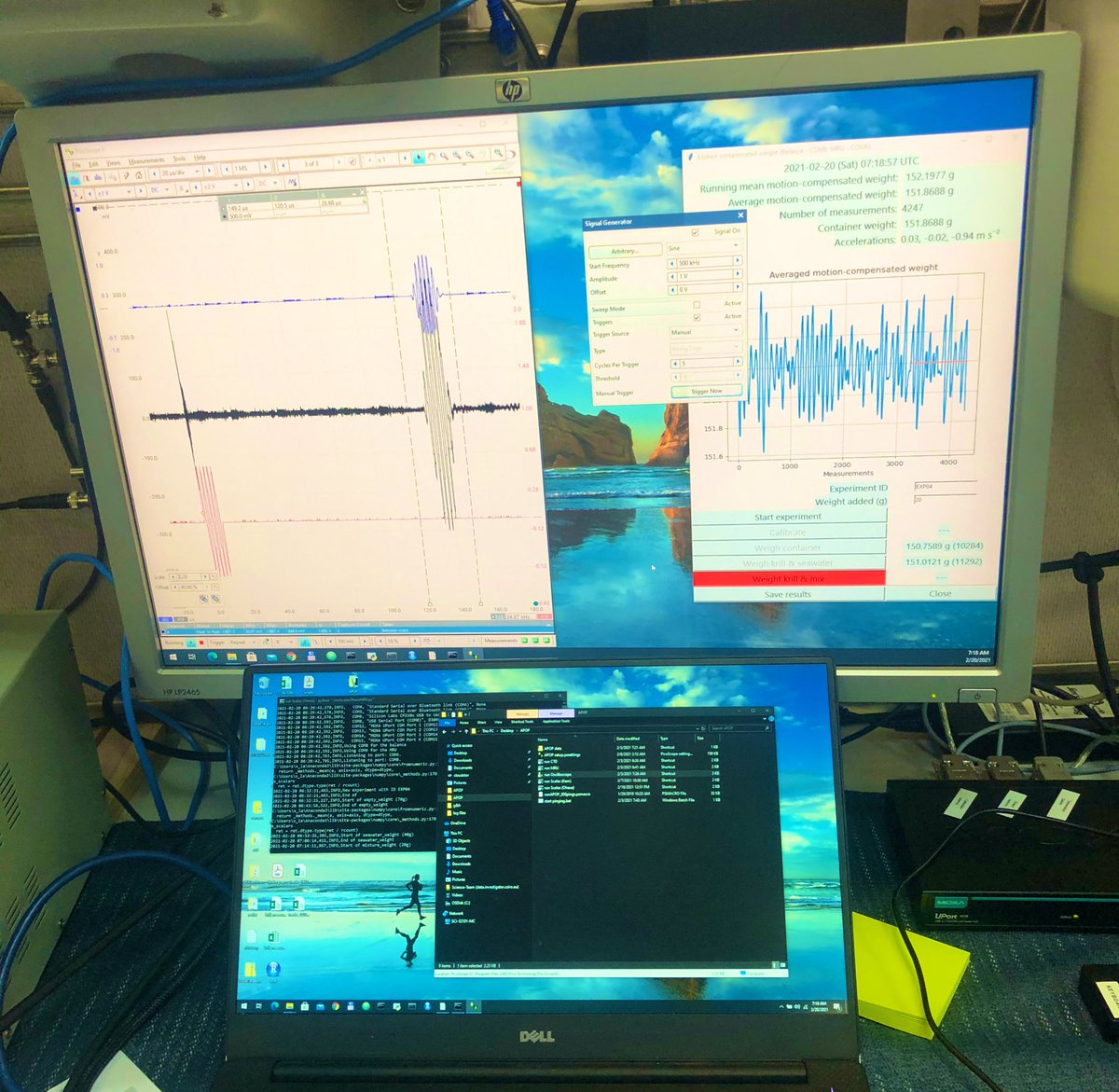This screenshot has height=1092, width=1119.
Task: Select the hand pan tool in PicoScope
Action: pos(431,157)
